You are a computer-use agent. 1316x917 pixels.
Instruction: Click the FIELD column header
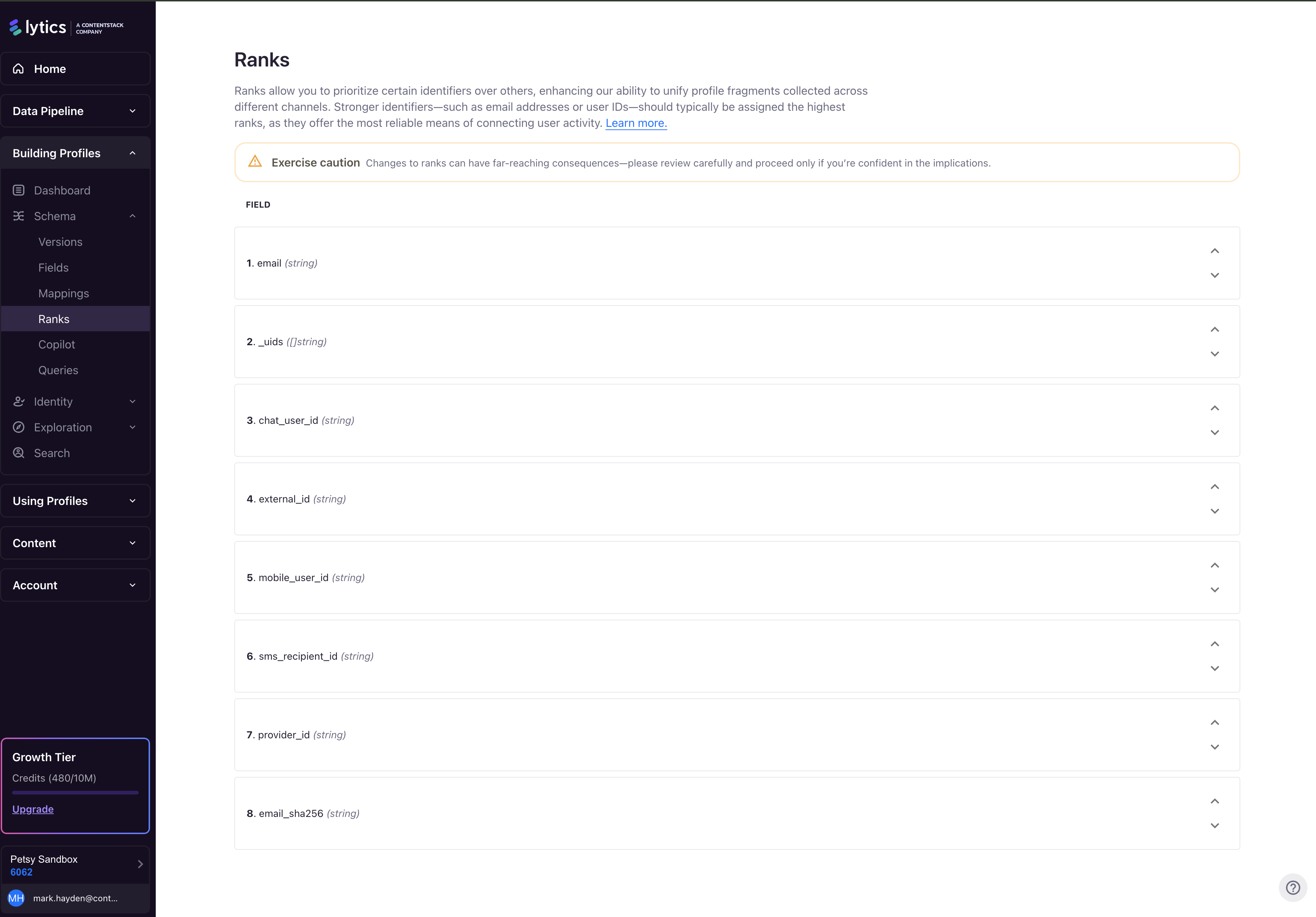(258, 205)
